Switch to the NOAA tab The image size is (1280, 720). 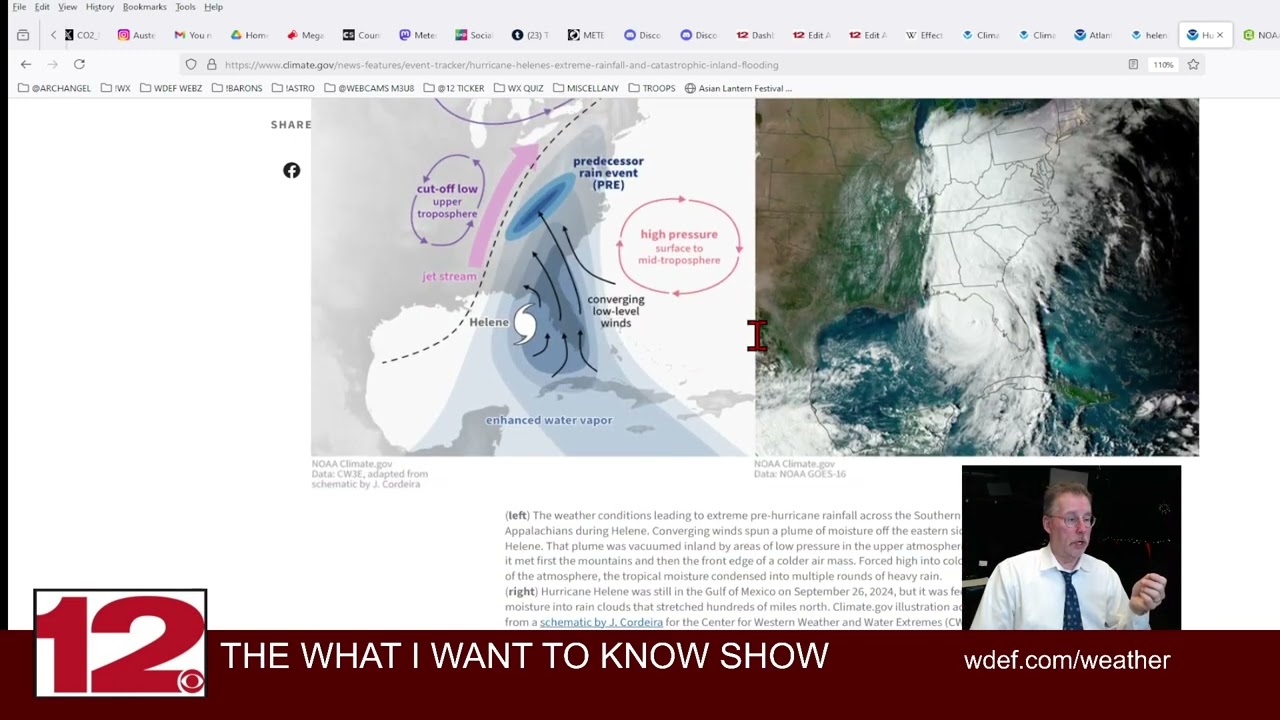click(1260, 35)
